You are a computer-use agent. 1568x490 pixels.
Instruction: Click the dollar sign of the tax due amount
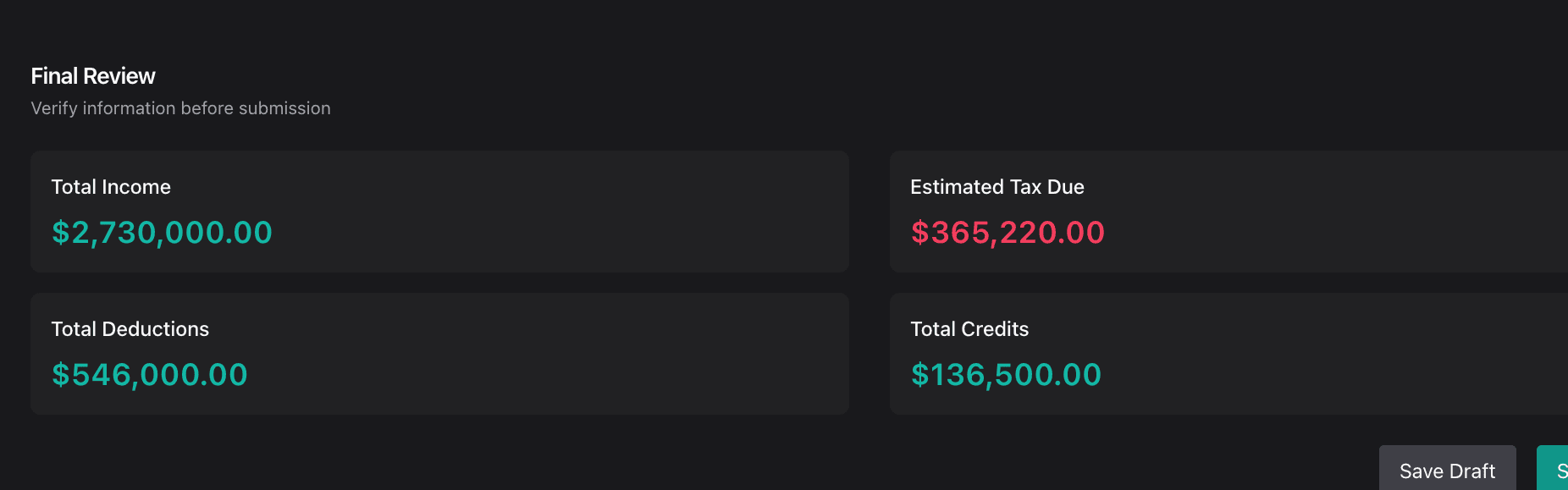(919, 233)
